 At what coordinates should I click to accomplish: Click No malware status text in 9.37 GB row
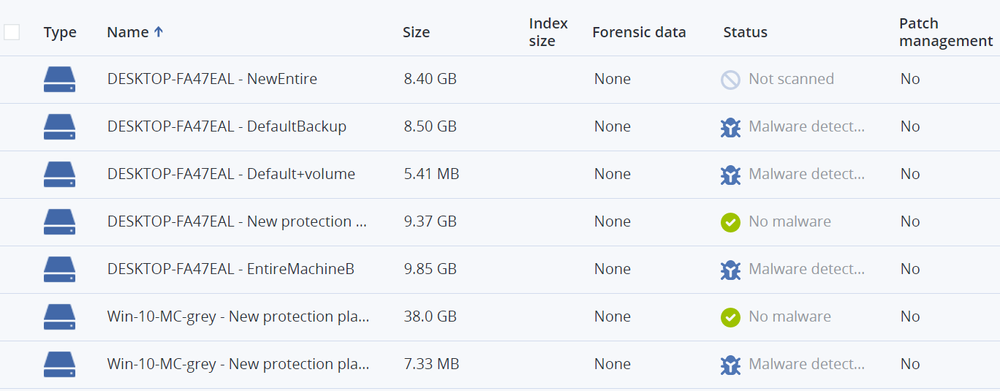[x=790, y=222]
